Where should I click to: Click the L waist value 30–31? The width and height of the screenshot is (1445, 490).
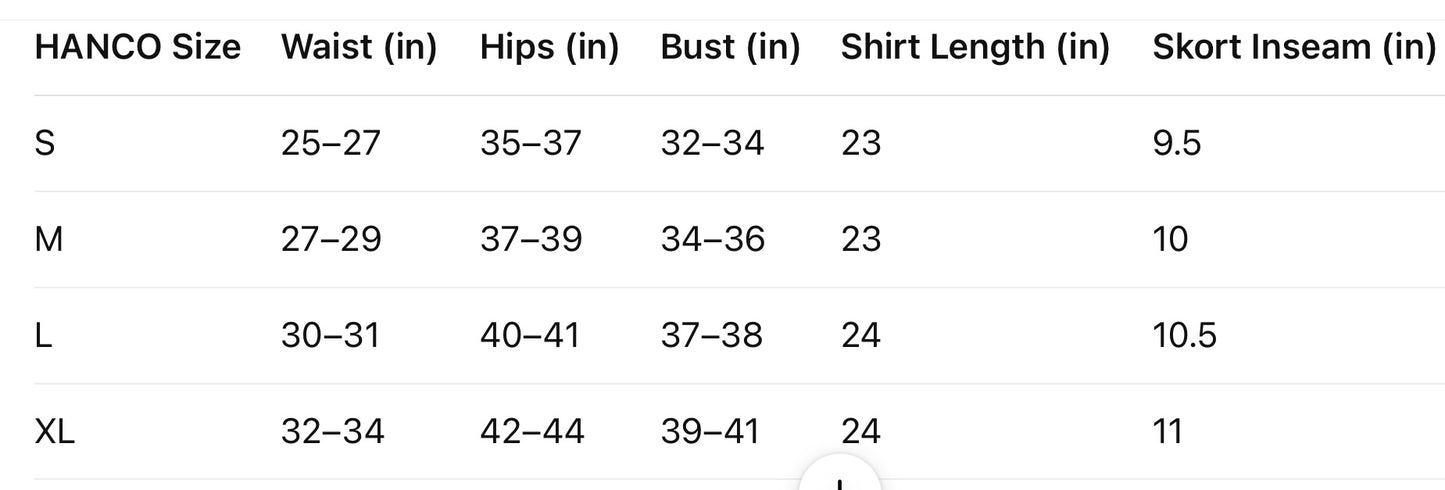pyautogui.click(x=331, y=335)
